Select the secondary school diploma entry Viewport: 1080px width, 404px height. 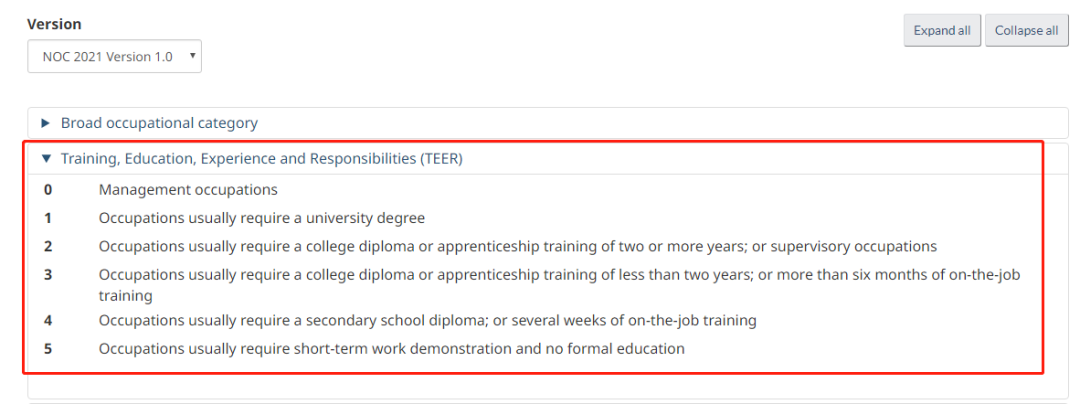[x=428, y=320]
